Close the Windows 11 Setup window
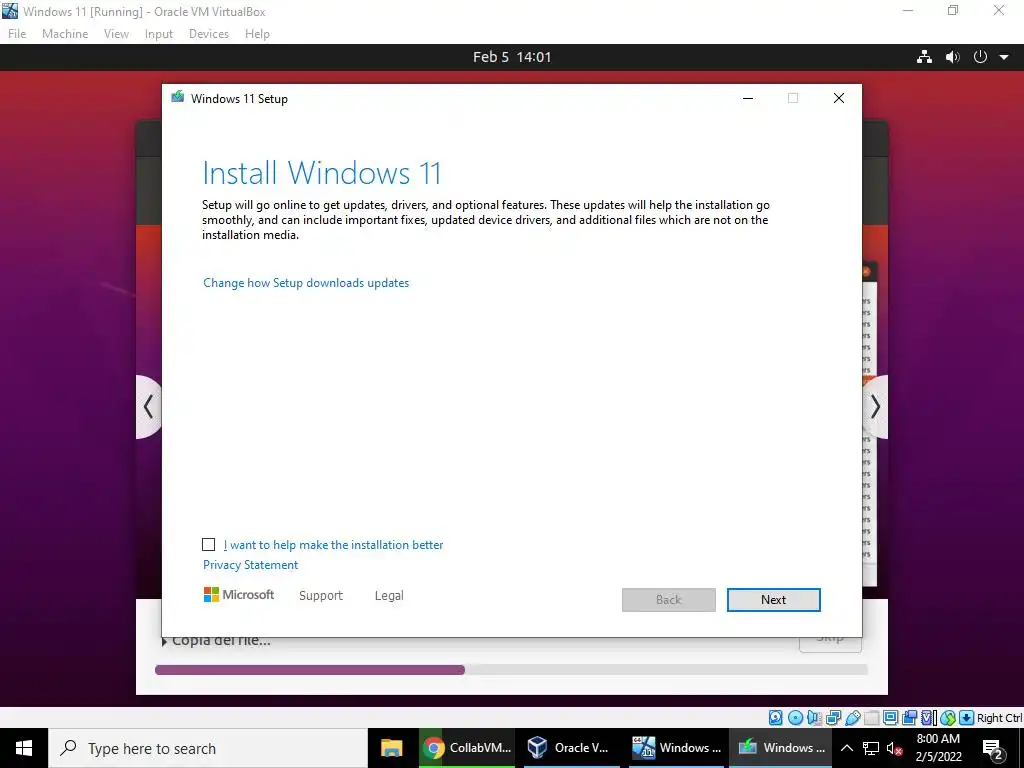The width and height of the screenshot is (1024, 768). point(839,98)
